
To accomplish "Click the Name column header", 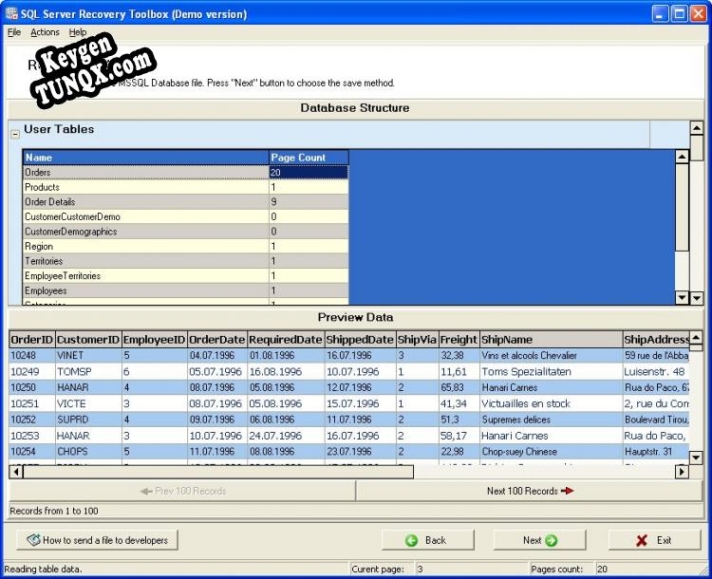I will [x=146, y=158].
